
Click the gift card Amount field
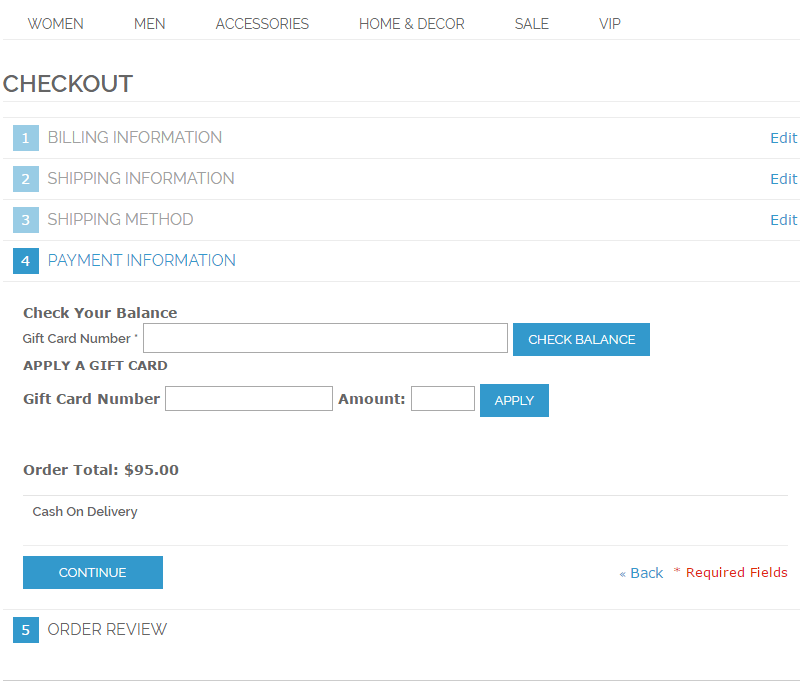click(x=442, y=399)
